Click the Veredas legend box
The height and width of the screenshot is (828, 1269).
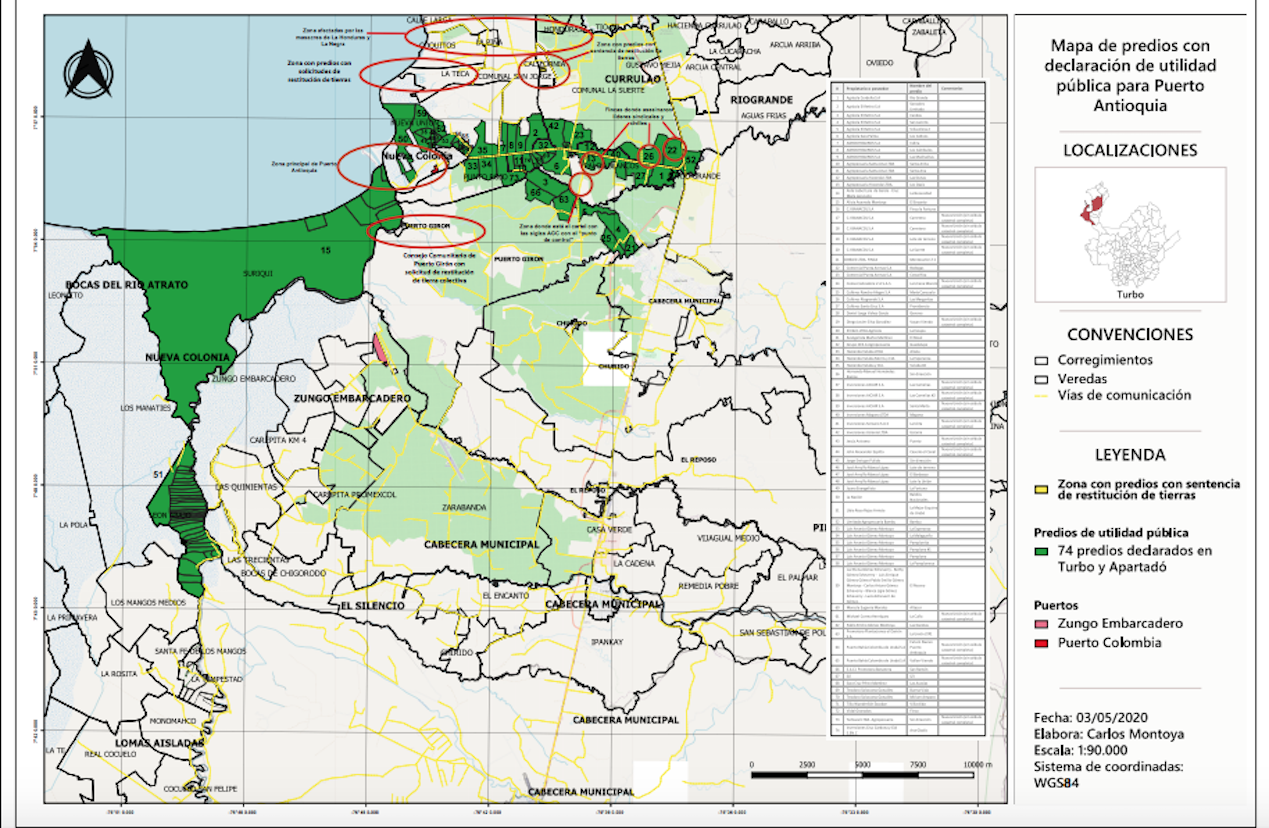tap(1041, 378)
